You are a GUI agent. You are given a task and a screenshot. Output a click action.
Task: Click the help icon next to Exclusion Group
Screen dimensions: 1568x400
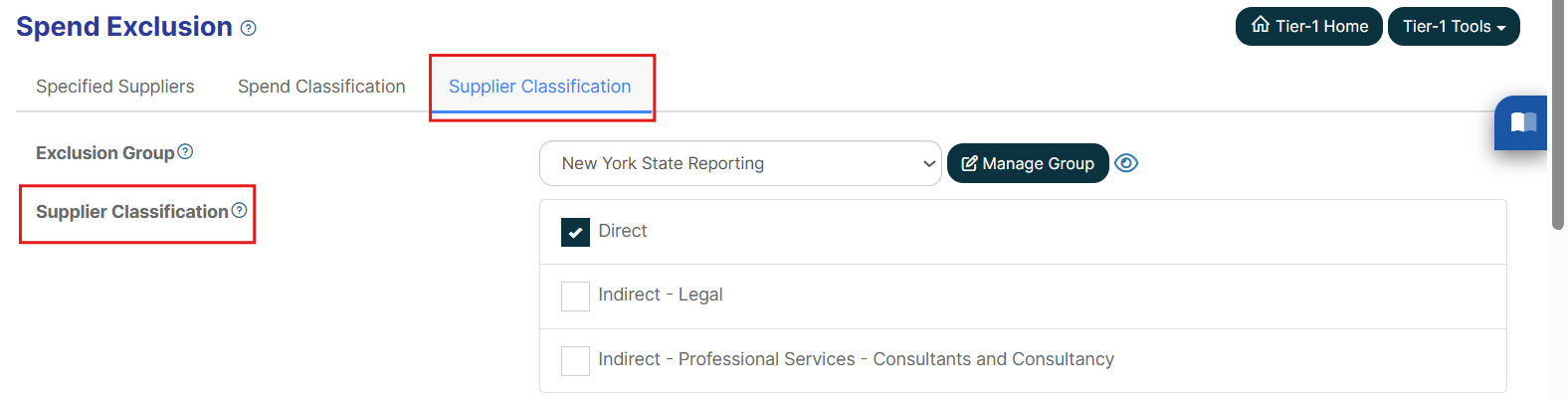coord(185,151)
